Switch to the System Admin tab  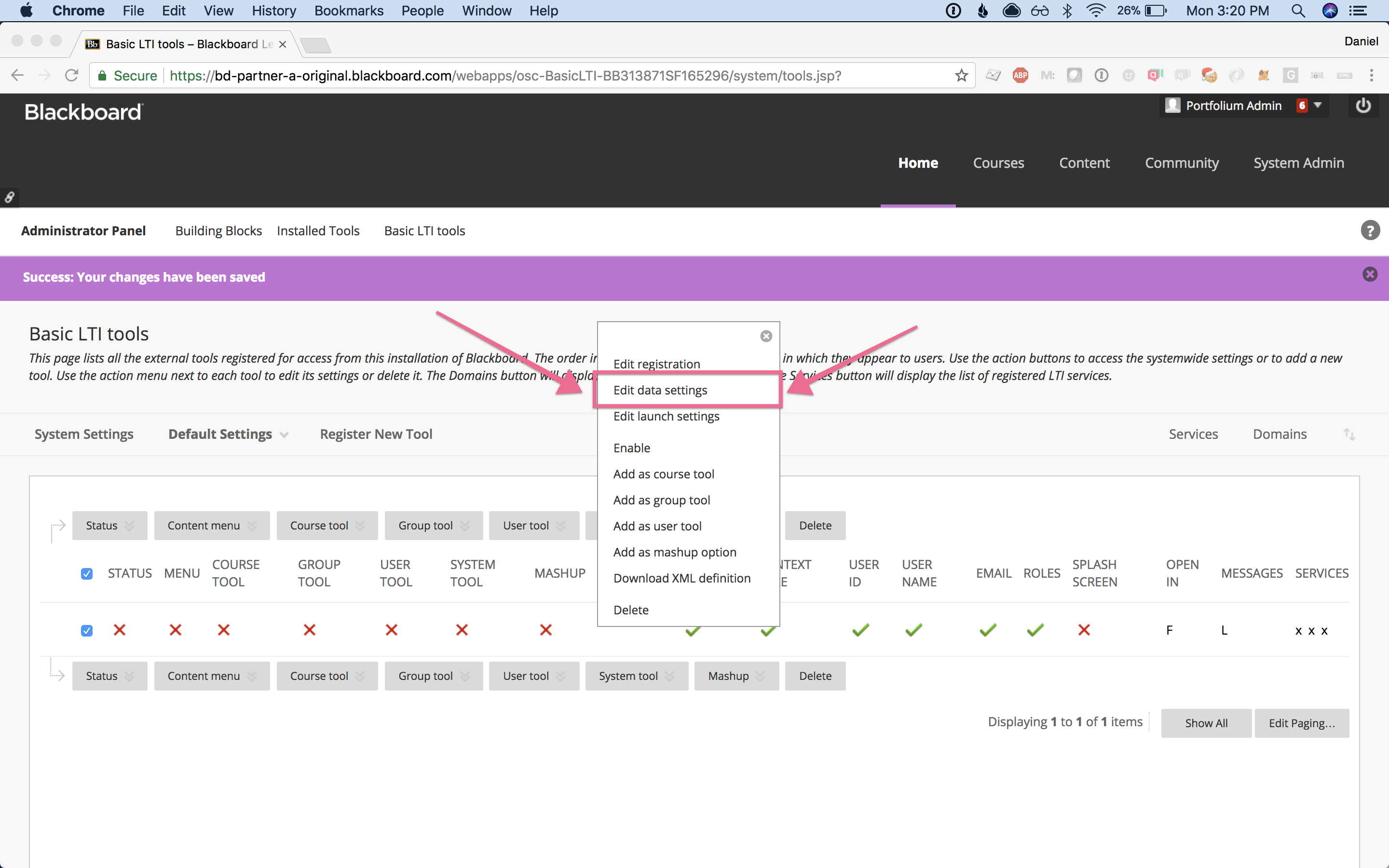point(1298,163)
